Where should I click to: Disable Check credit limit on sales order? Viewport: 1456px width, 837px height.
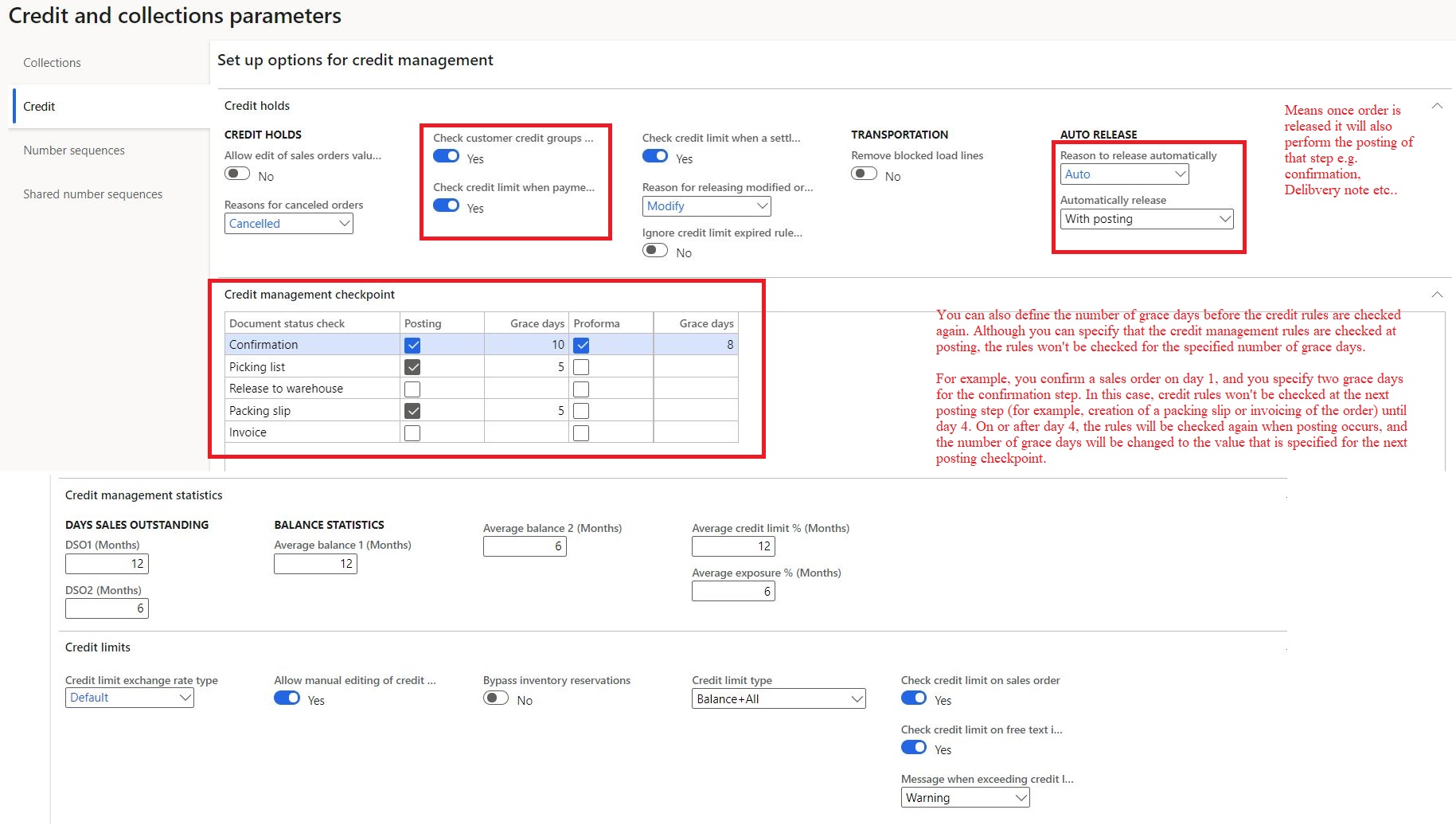(x=913, y=697)
